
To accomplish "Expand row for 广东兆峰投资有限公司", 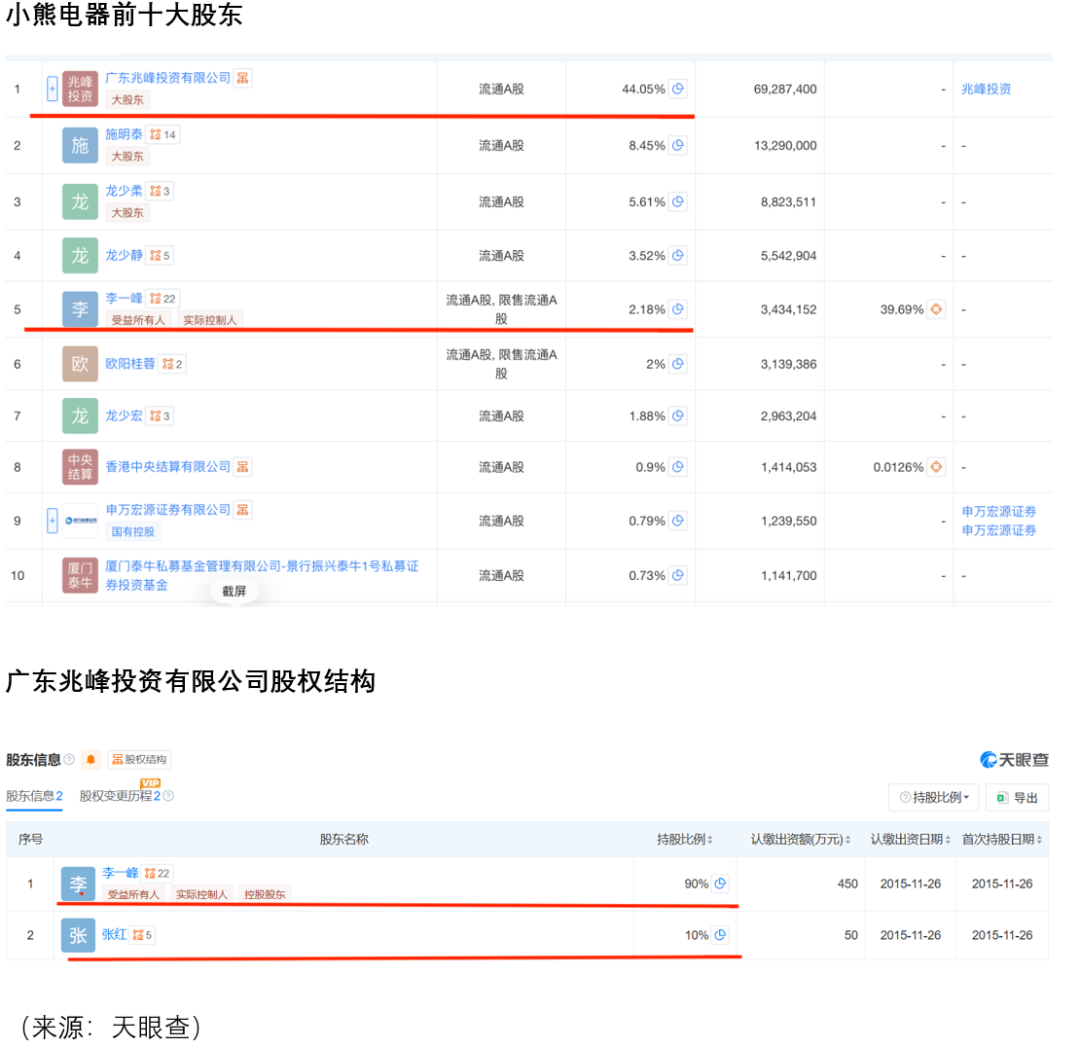I will (52, 89).
